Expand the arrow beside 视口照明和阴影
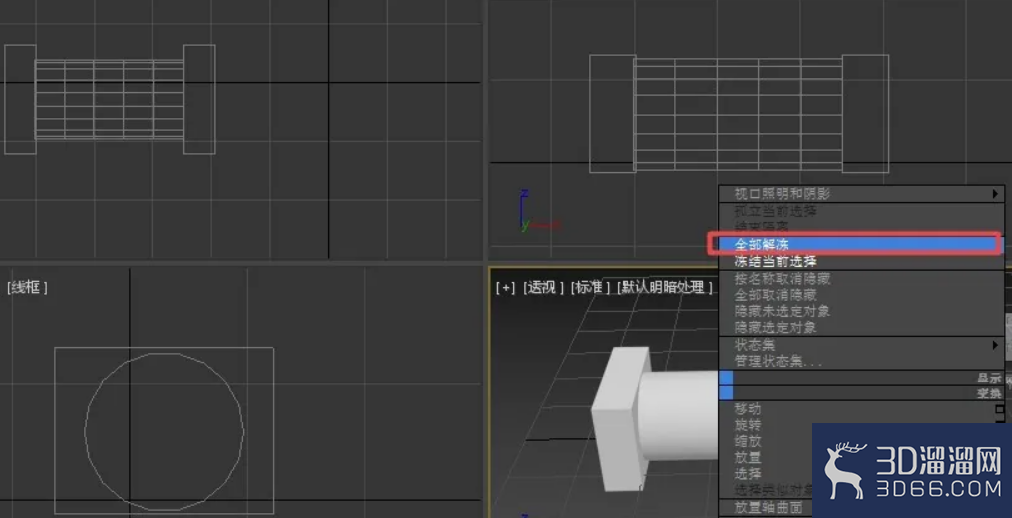 [995, 194]
